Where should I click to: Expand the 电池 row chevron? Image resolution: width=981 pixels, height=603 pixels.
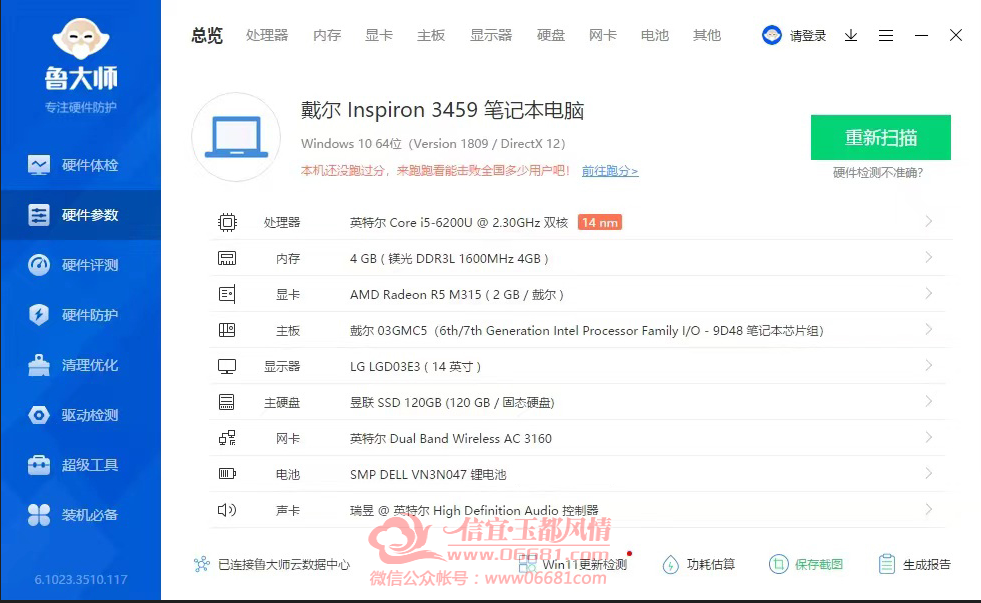pos(928,474)
